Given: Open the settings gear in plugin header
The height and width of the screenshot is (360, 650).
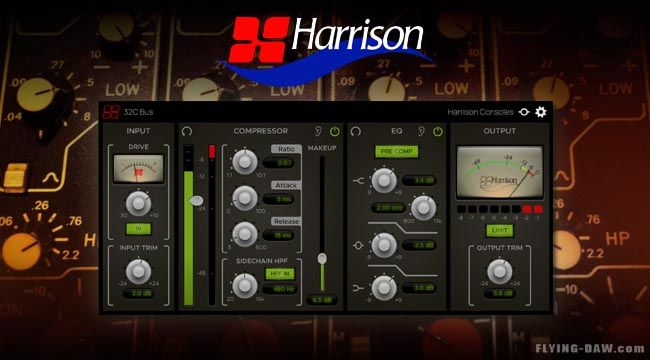Looking at the screenshot, I should tap(541, 112).
